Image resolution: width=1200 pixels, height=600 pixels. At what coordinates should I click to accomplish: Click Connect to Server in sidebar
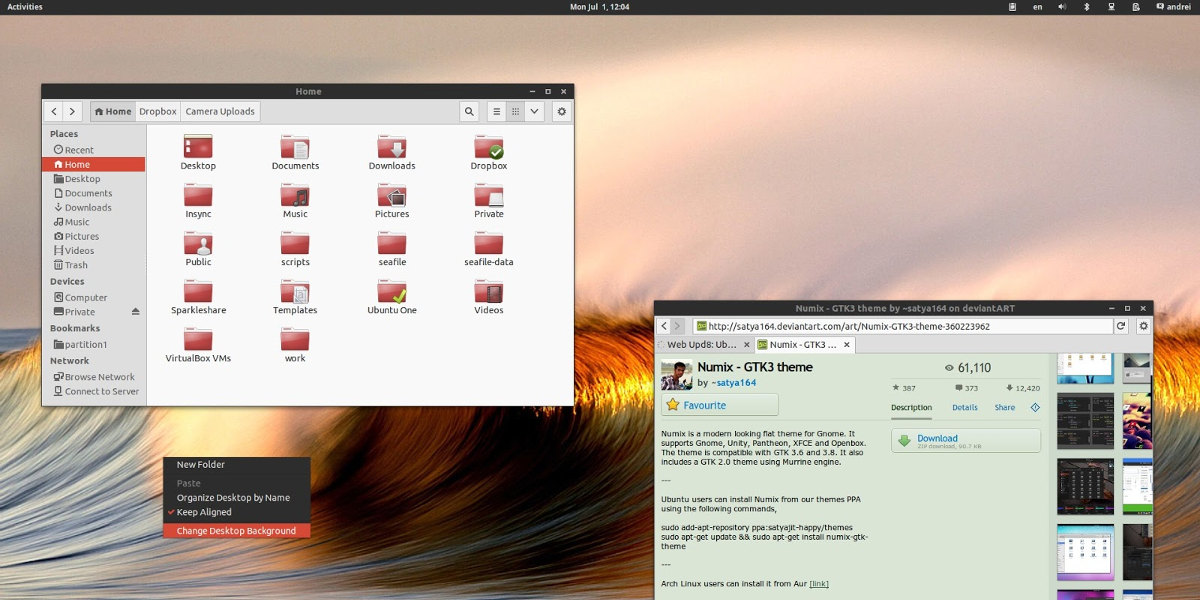tap(94, 392)
